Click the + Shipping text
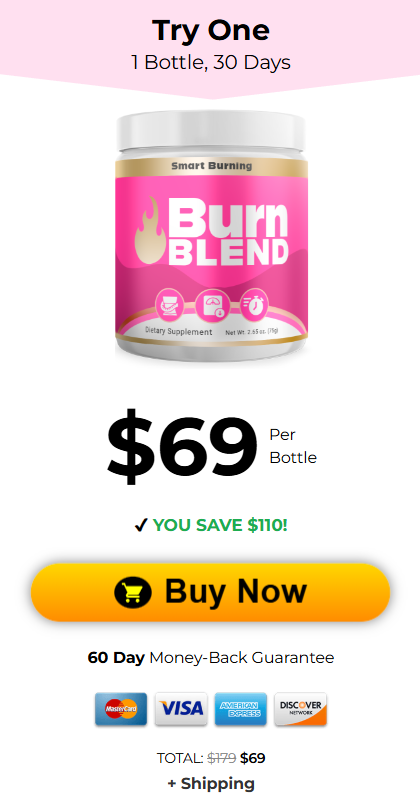 [x=211, y=783]
